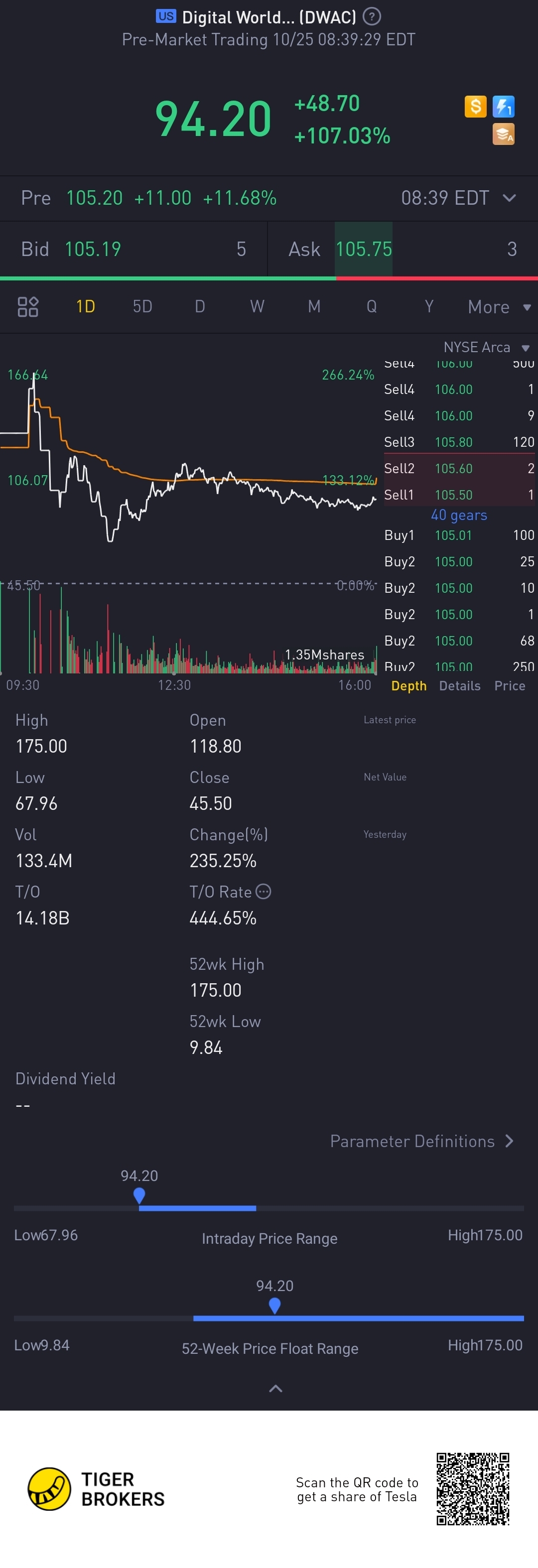The width and height of the screenshot is (538, 1568).
Task: Tap the Change(%) value 235.25%
Action: click(x=223, y=861)
